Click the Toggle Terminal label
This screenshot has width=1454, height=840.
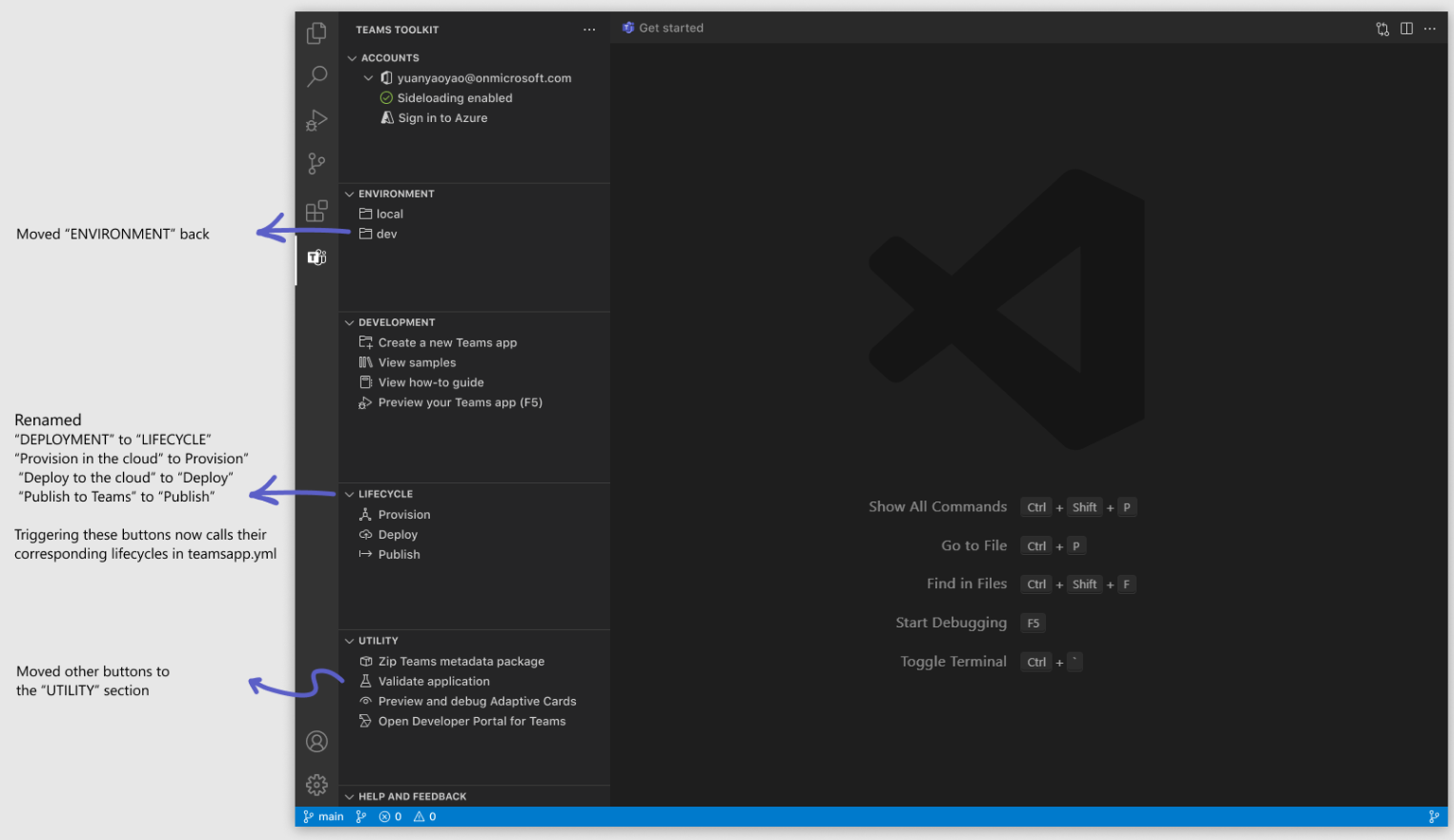click(953, 662)
